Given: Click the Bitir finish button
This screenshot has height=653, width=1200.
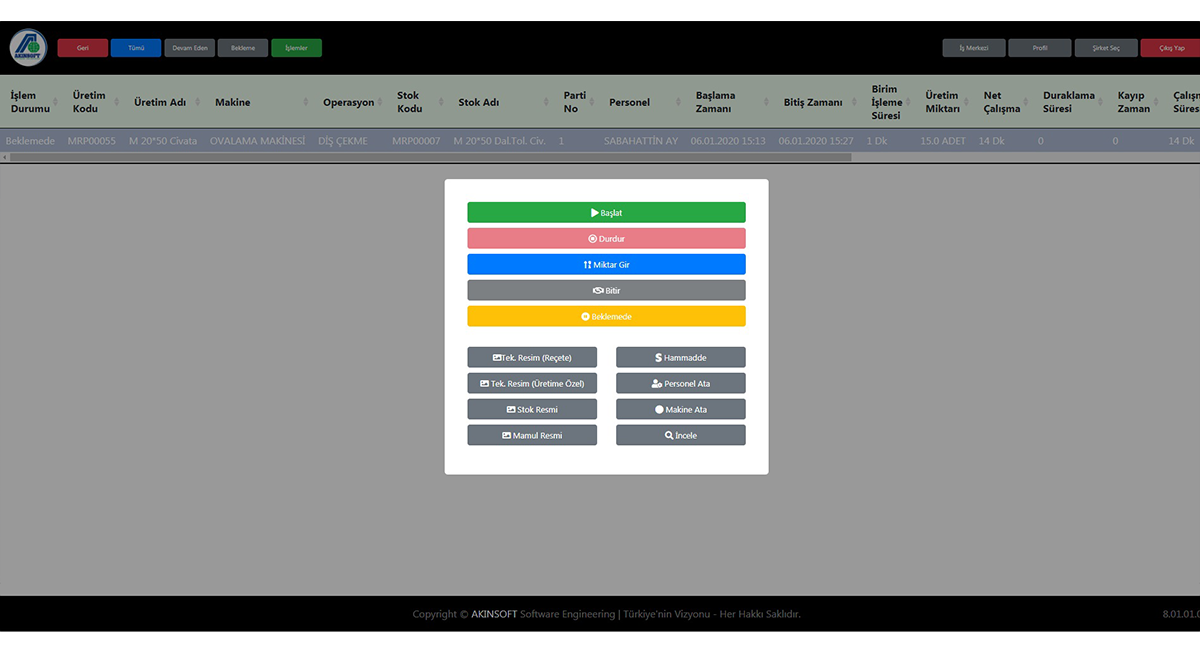Looking at the screenshot, I should (x=606, y=291).
